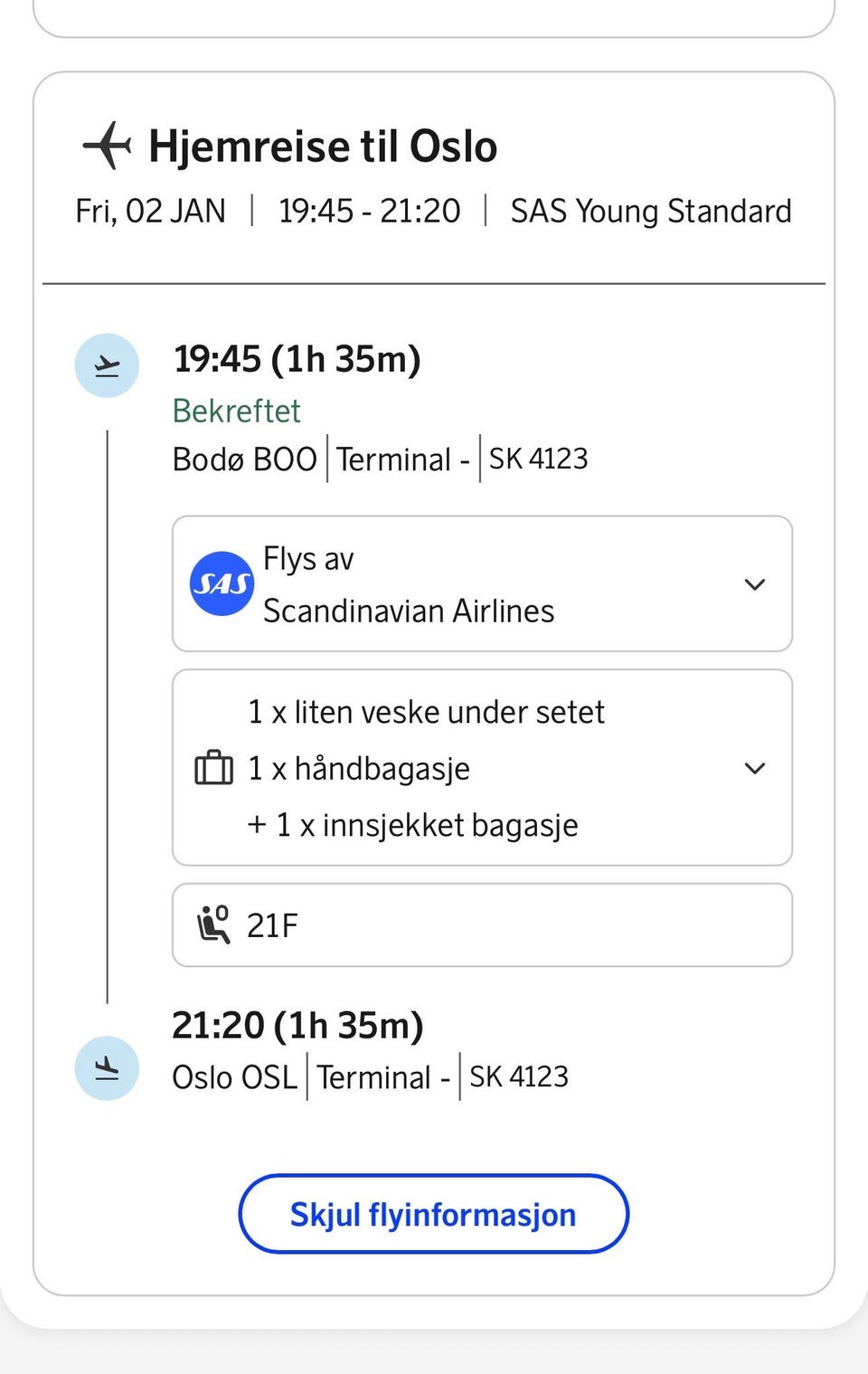
Task: Click the green Bekreftet status text
Action: [x=236, y=411]
